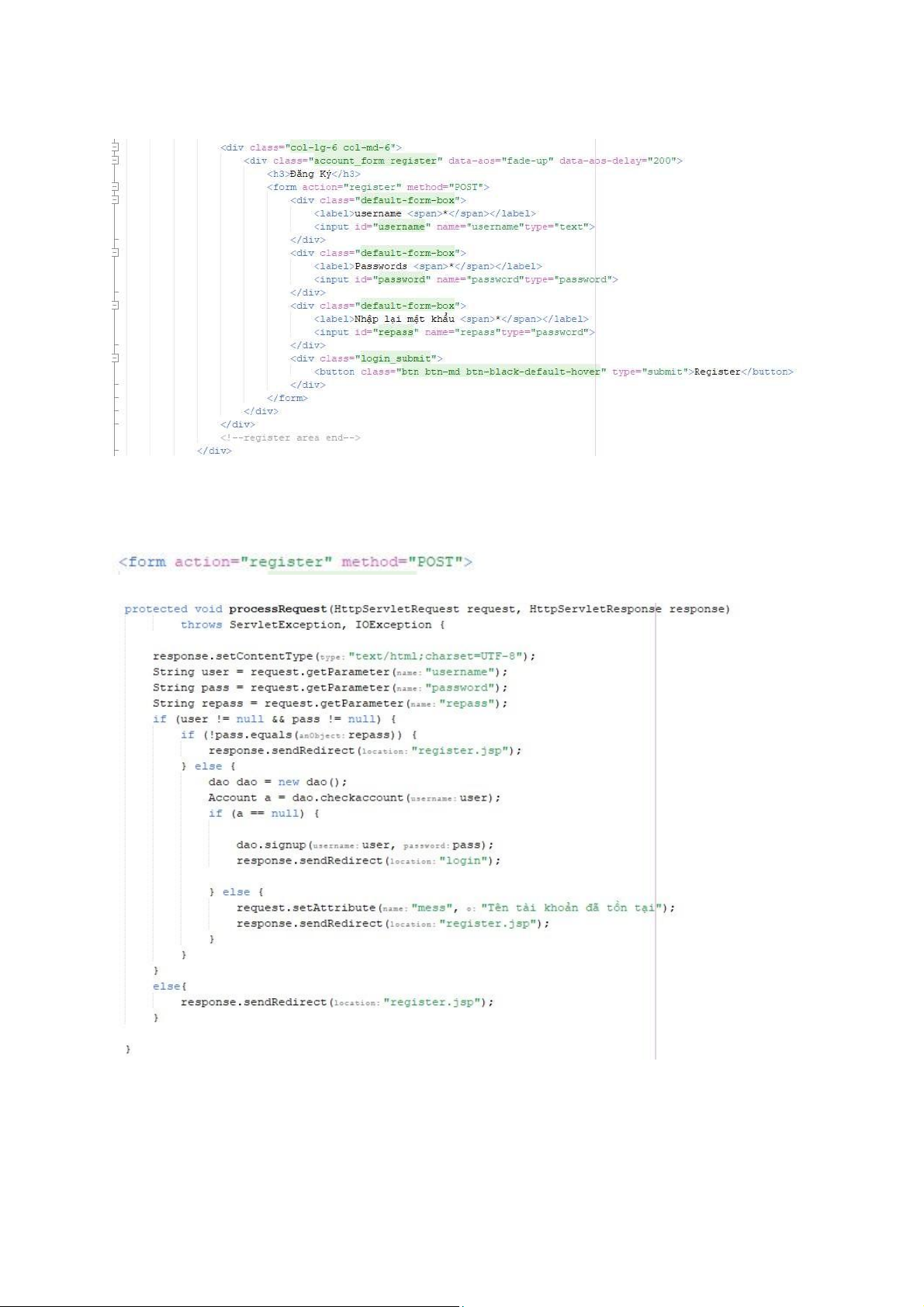The image size is (924, 1307).
Task: Click the request.setAttribute mess line
Action: pyautogui.click(x=455, y=908)
